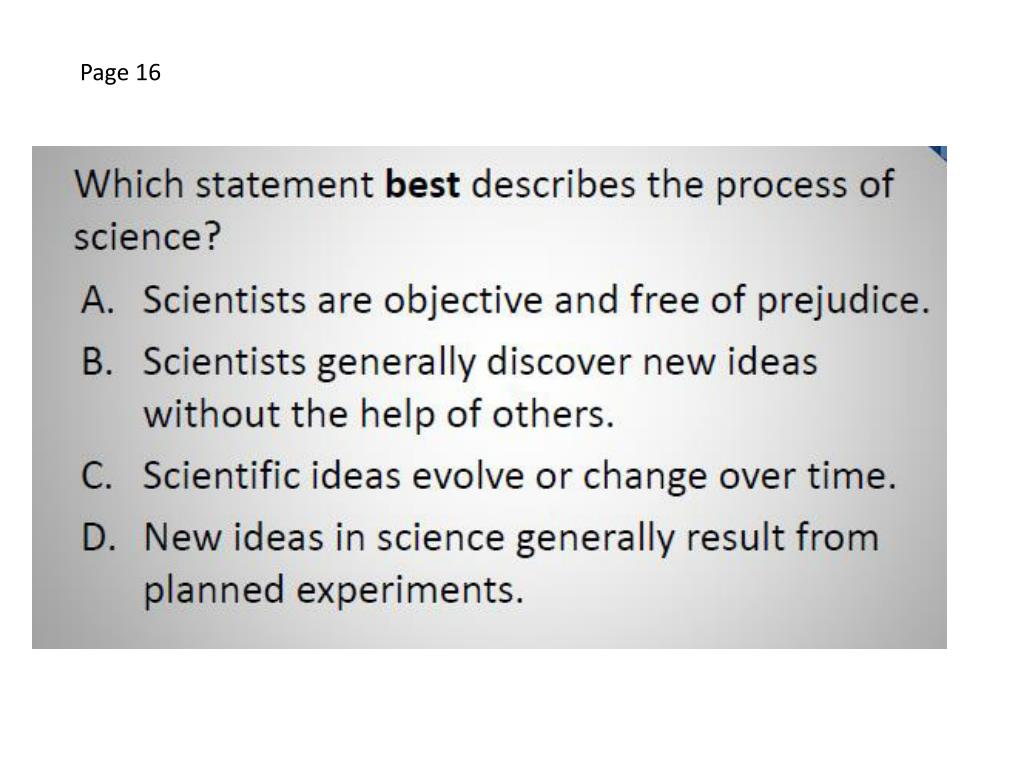
Task: Click the "Page 16" label
Action: (x=120, y=72)
